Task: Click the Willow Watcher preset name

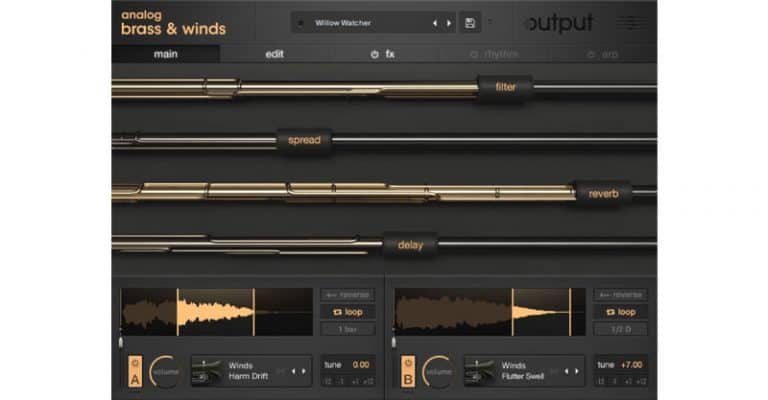Action: [343, 23]
